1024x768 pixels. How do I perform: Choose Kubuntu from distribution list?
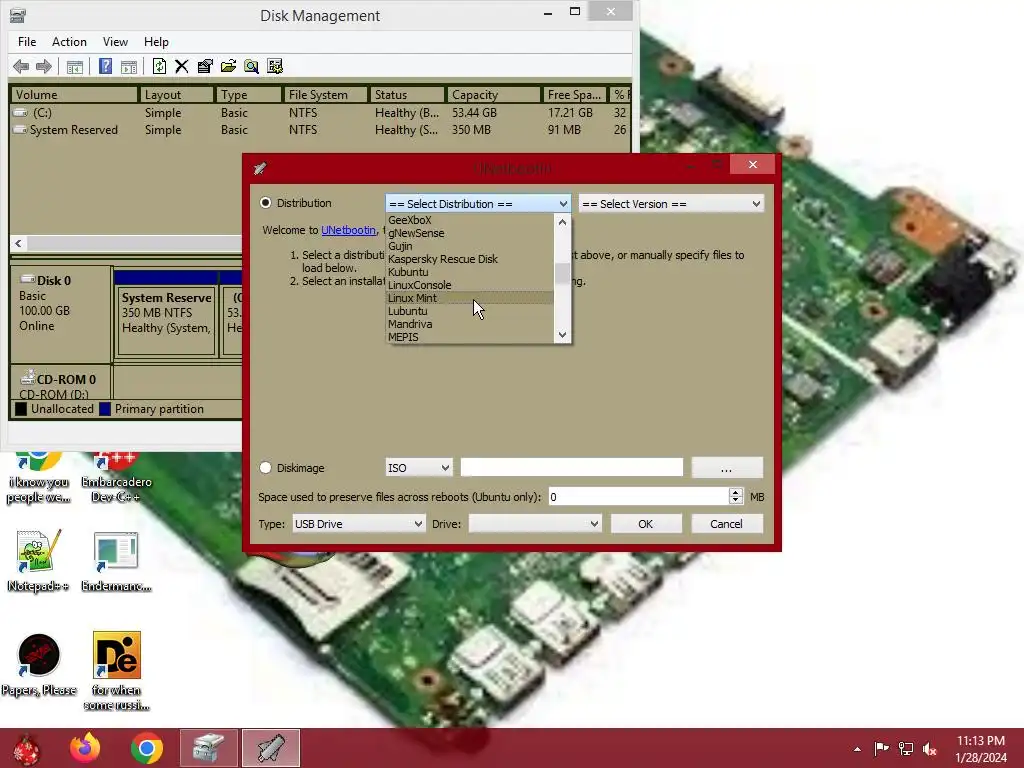tap(470, 272)
